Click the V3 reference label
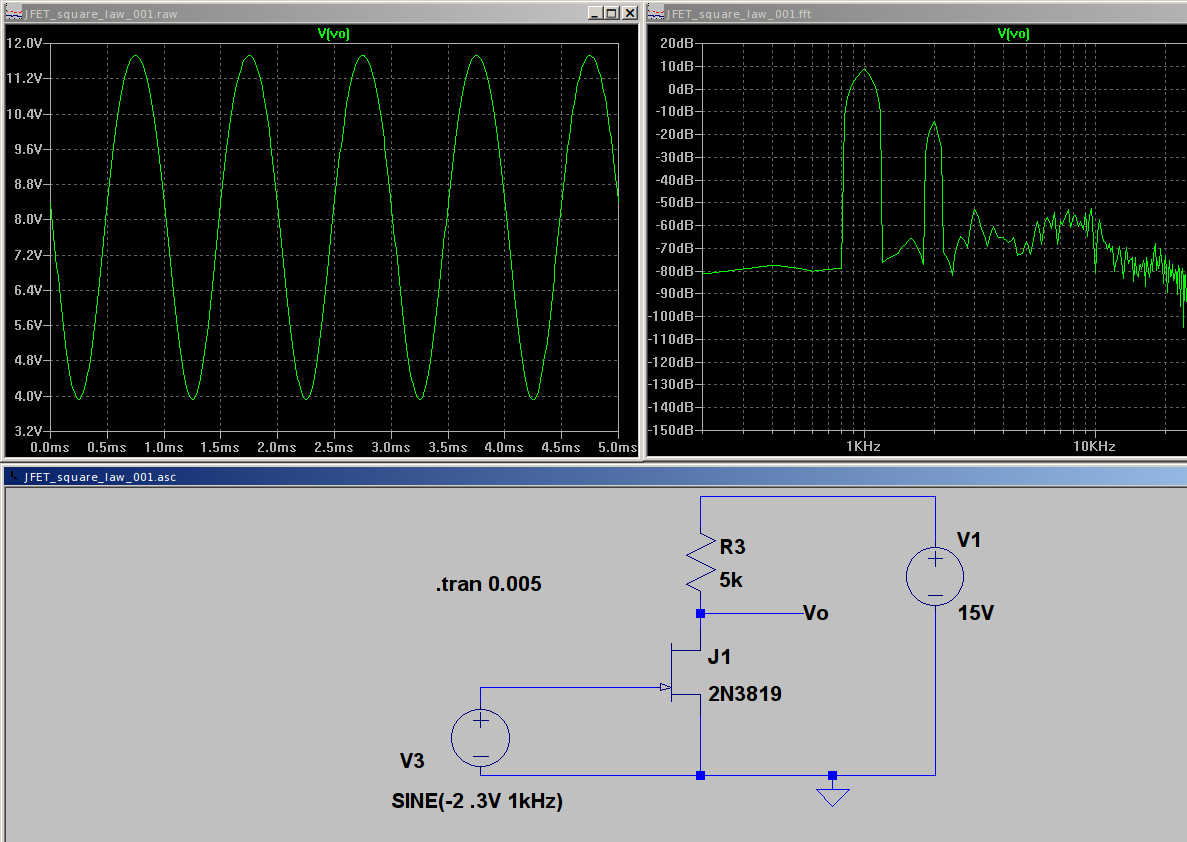 pos(412,761)
